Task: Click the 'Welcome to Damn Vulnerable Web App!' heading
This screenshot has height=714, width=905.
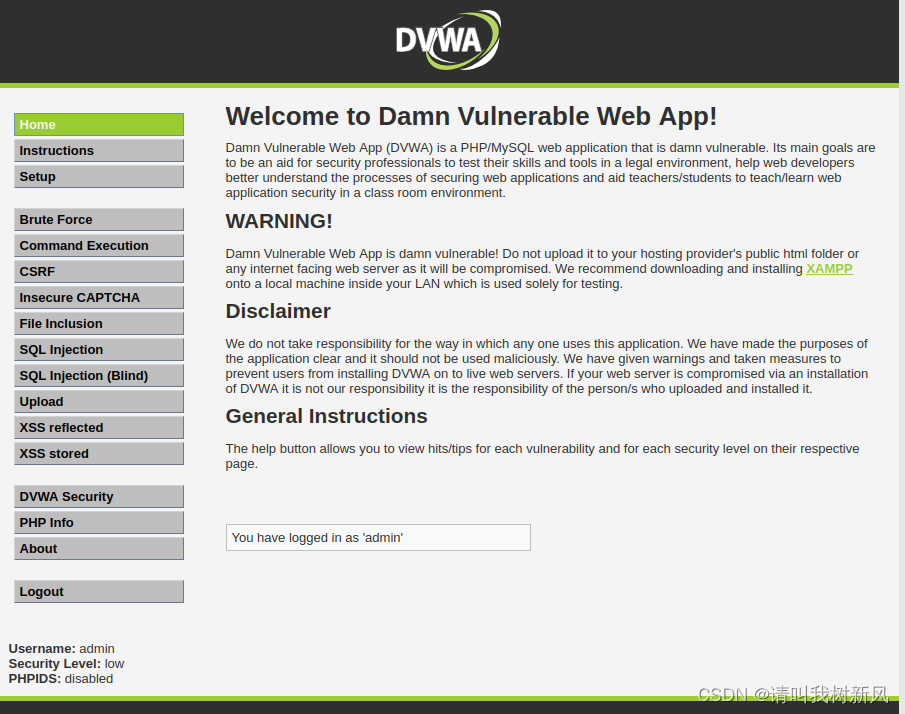Action: coord(471,117)
